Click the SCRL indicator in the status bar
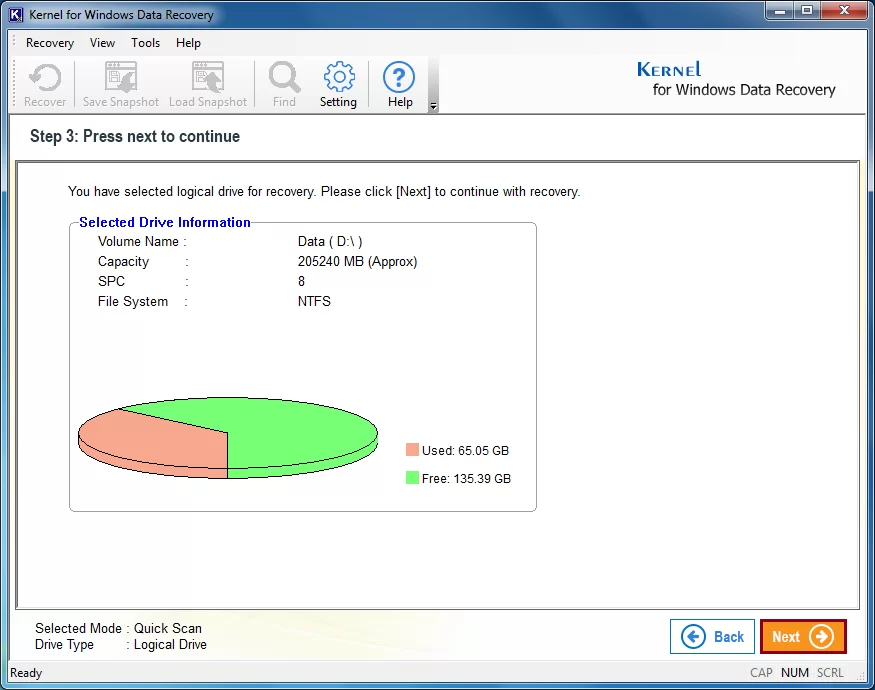Image resolution: width=875 pixels, height=690 pixels. click(x=830, y=672)
